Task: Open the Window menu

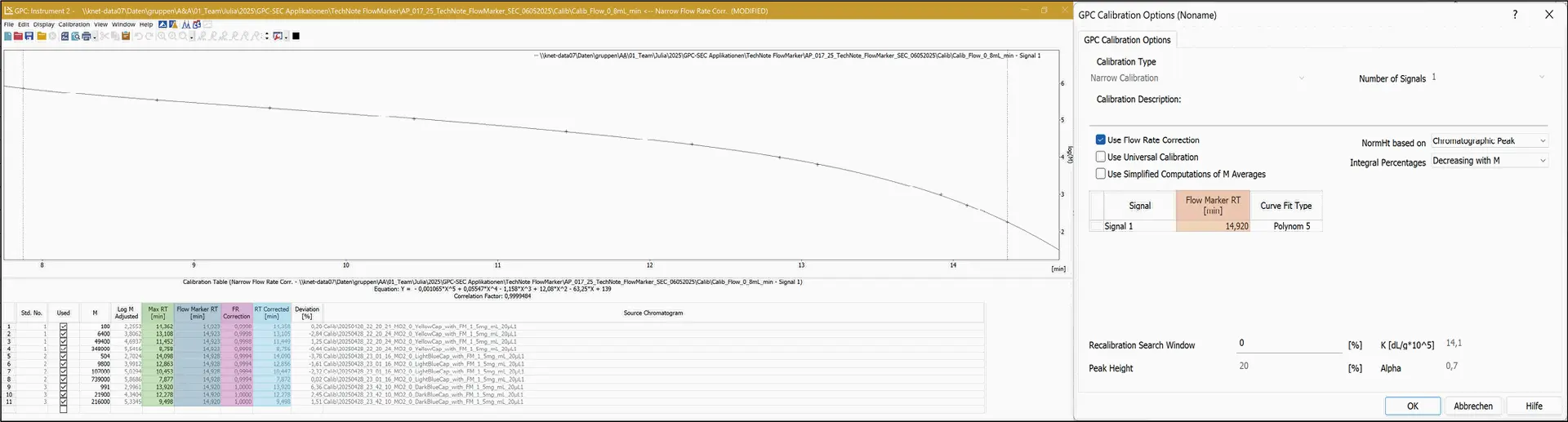Action: click(123, 24)
